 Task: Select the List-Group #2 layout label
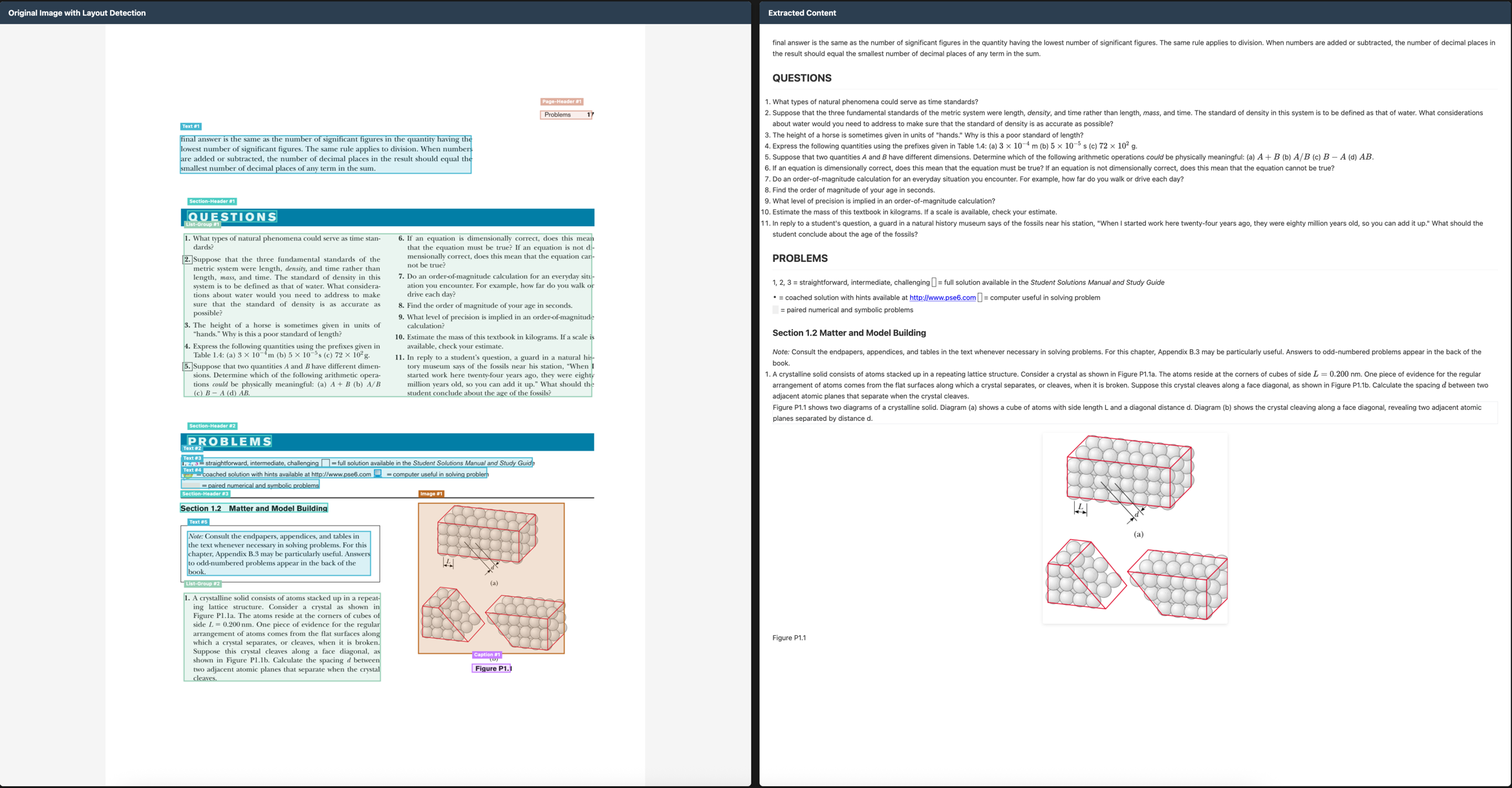click(x=202, y=584)
